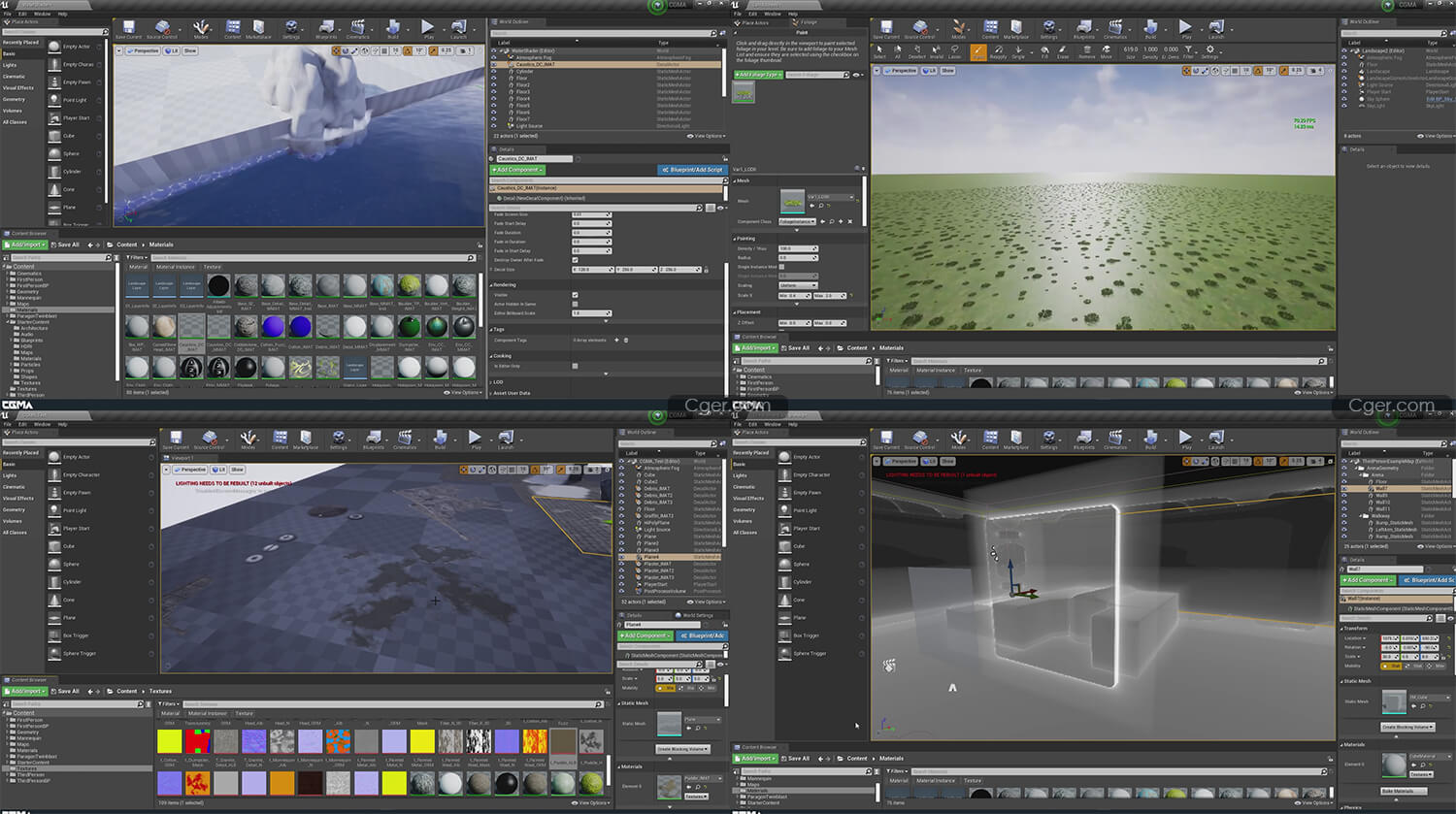Select Sphere actor in top-left Place Actors

[x=72, y=153]
